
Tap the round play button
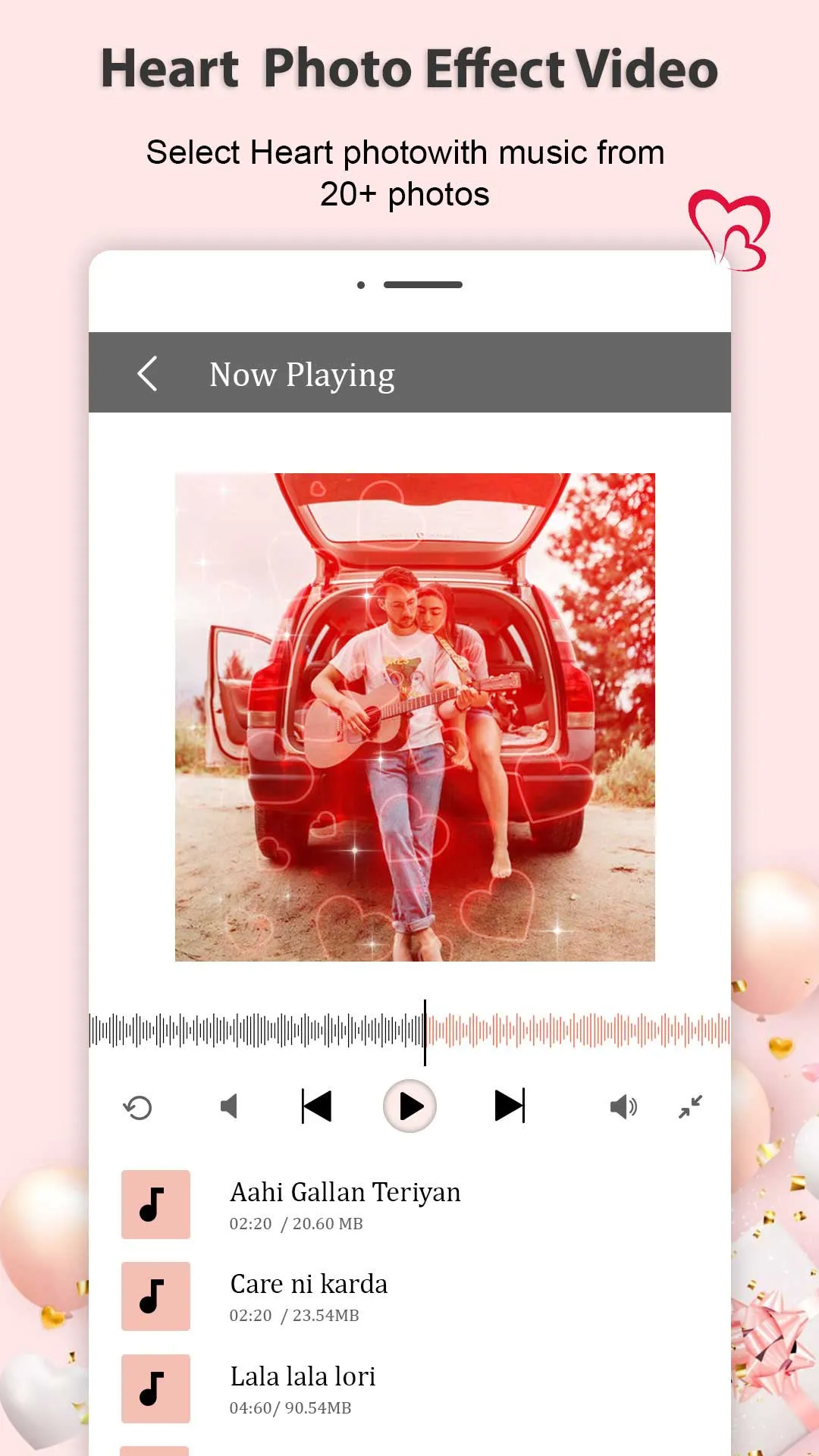pyautogui.click(x=409, y=1106)
